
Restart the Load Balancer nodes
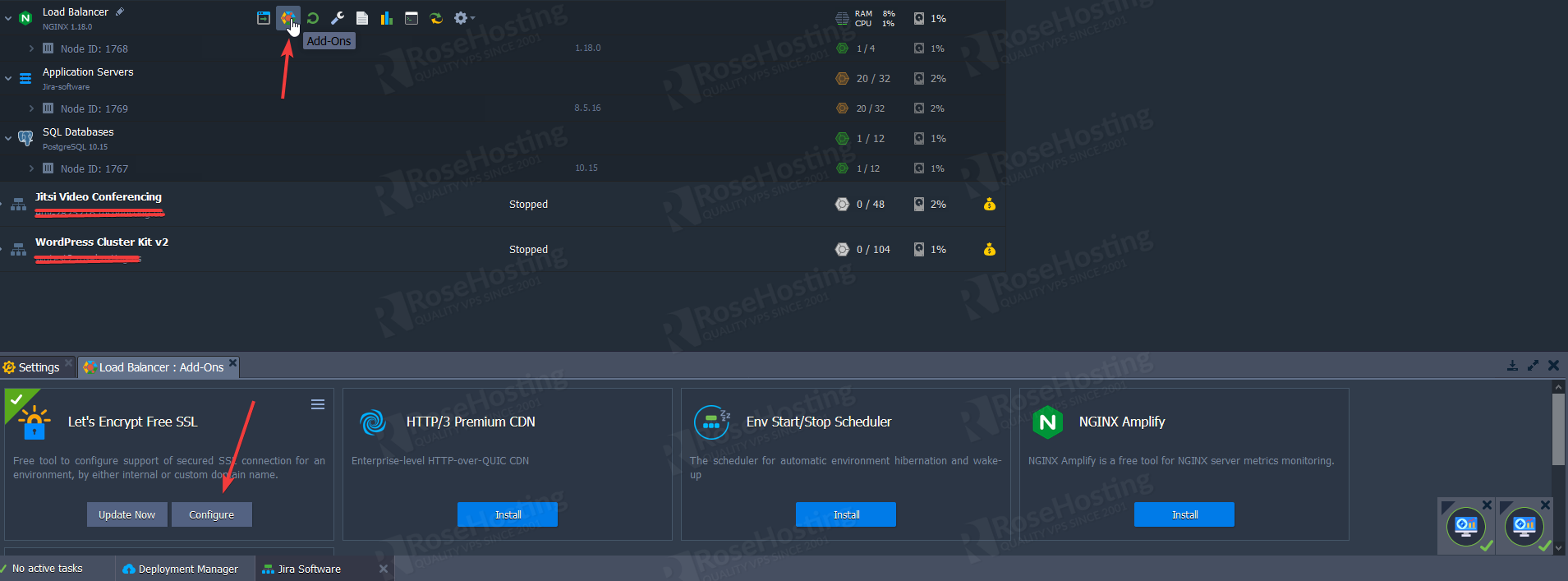pos(312,18)
